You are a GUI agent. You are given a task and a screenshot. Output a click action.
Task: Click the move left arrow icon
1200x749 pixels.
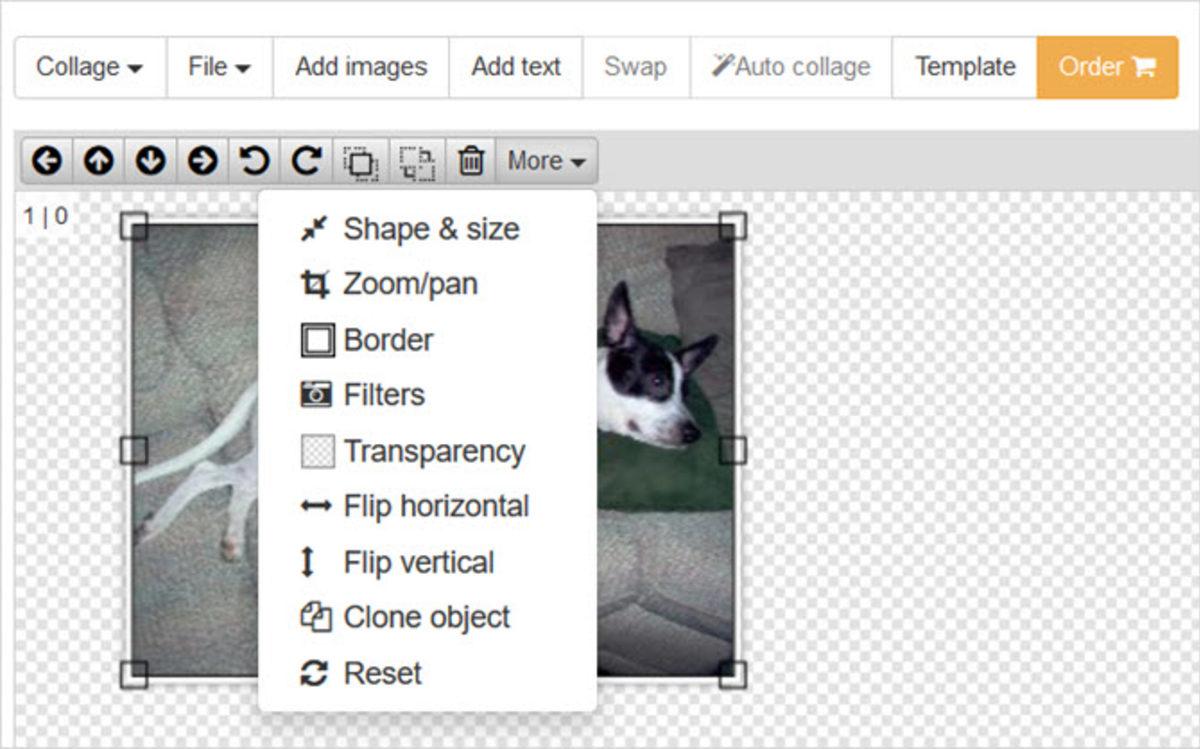47,160
